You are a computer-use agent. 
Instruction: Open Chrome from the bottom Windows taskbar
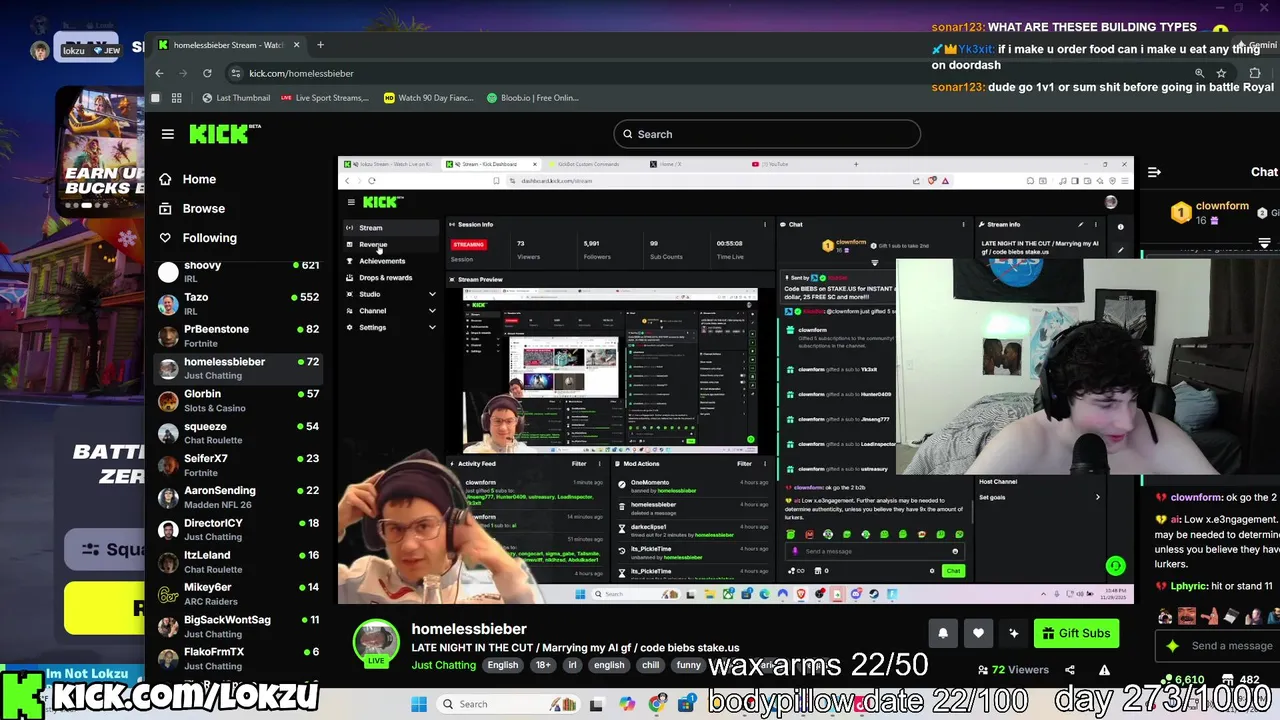click(657, 704)
